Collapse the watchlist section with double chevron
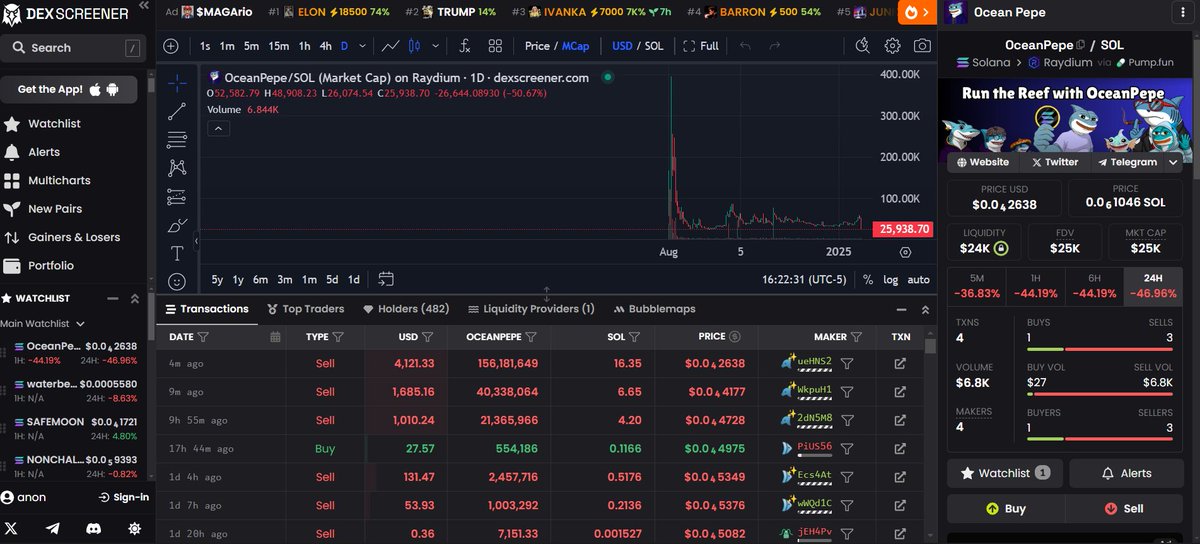Image resolution: width=1200 pixels, height=544 pixels. [135, 298]
